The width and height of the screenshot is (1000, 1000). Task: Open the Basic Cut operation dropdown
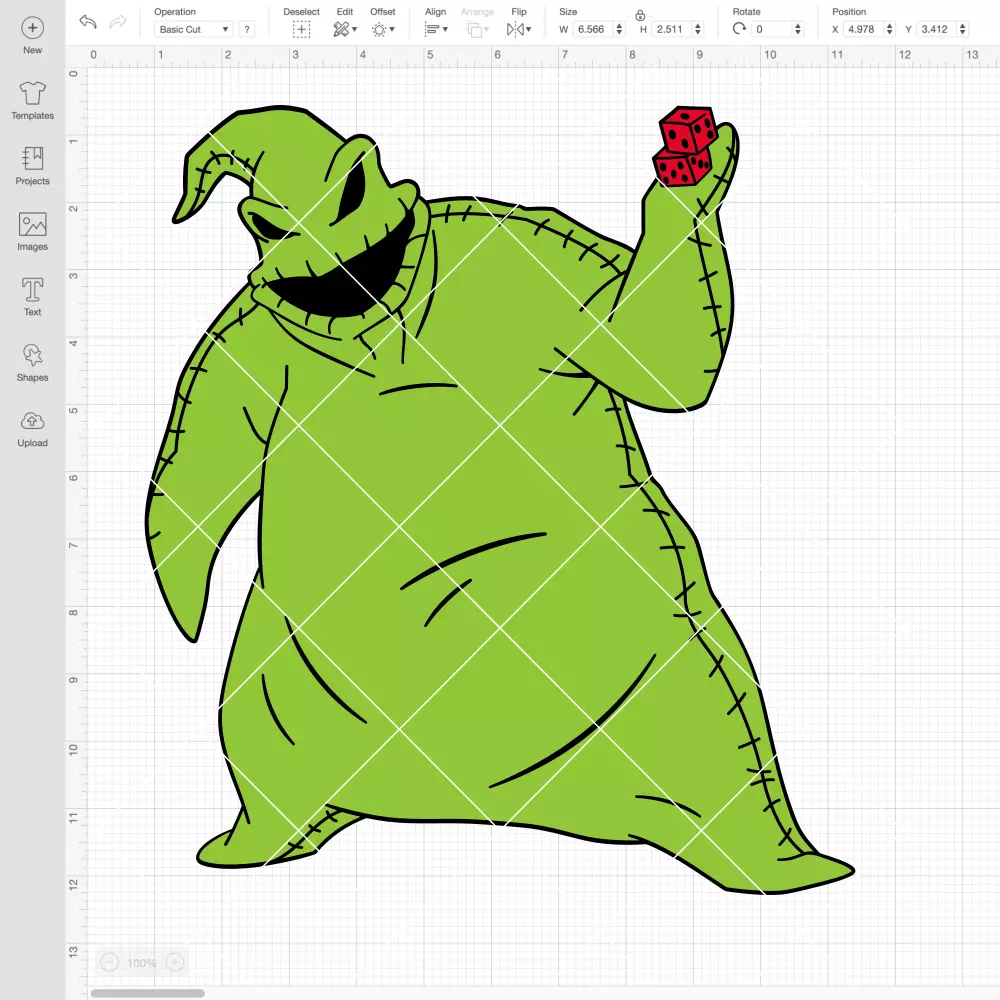coord(193,29)
